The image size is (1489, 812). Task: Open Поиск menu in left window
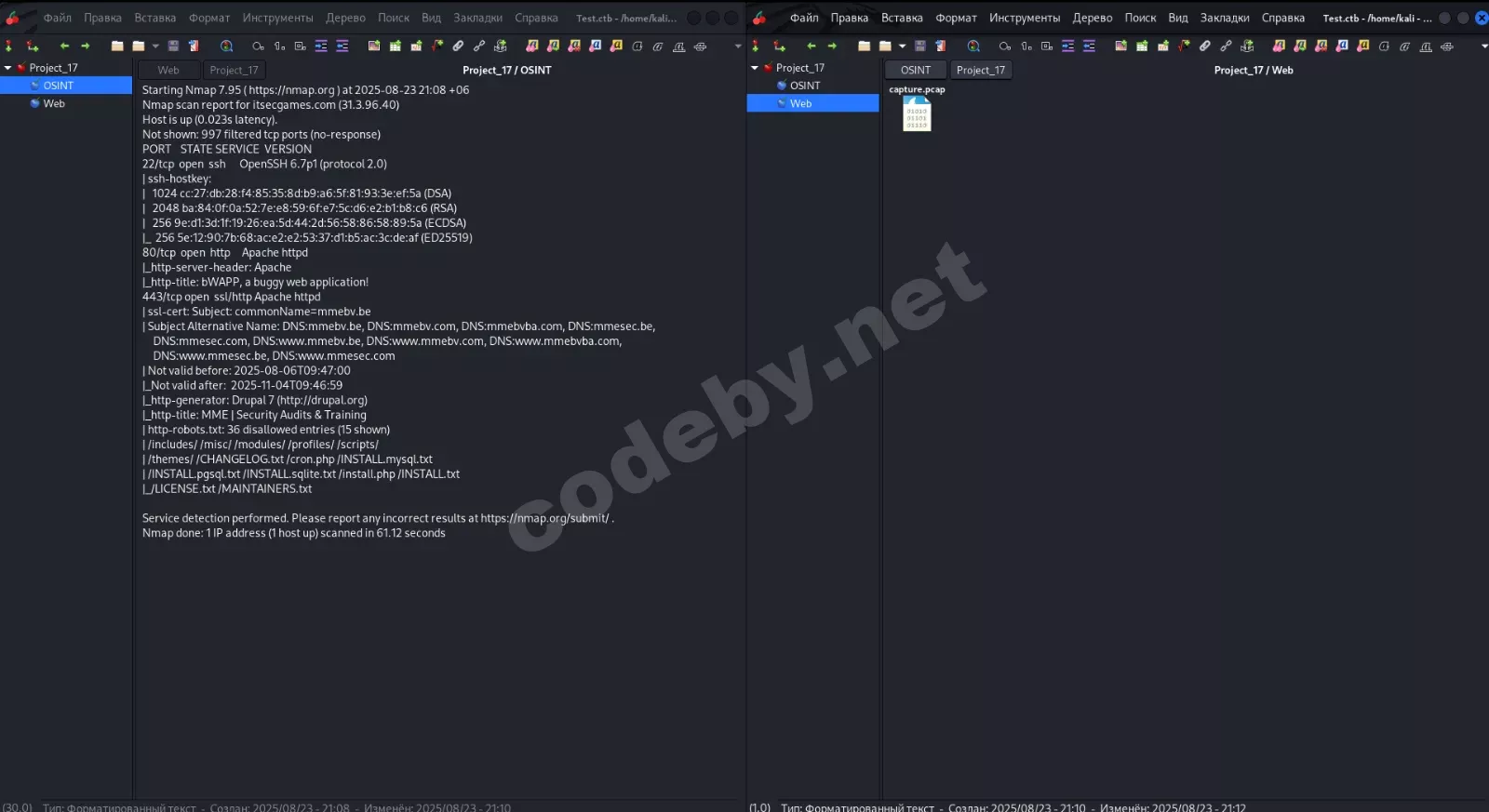(x=394, y=18)
